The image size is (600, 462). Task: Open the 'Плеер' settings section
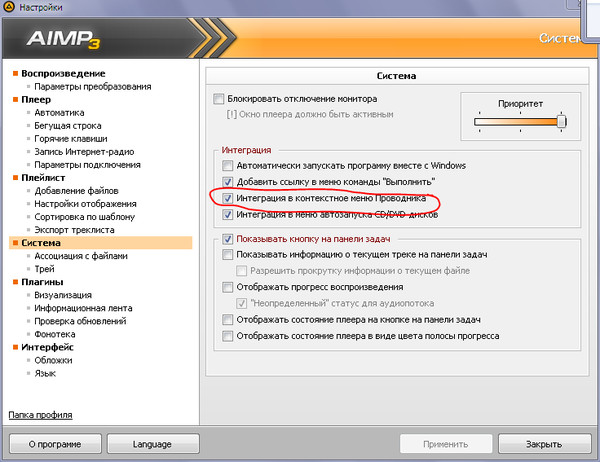click(x=36, y=100)
